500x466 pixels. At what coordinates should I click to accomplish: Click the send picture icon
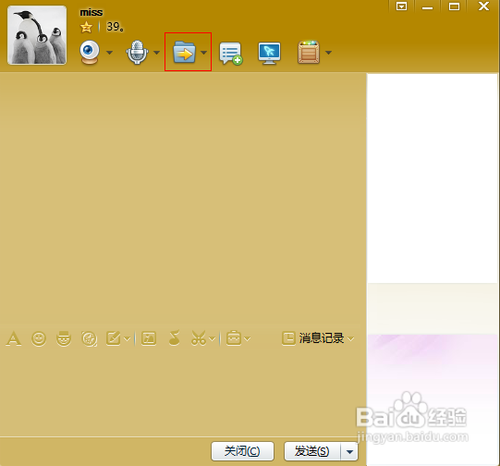pyautogui.click(x=149, y=338)
